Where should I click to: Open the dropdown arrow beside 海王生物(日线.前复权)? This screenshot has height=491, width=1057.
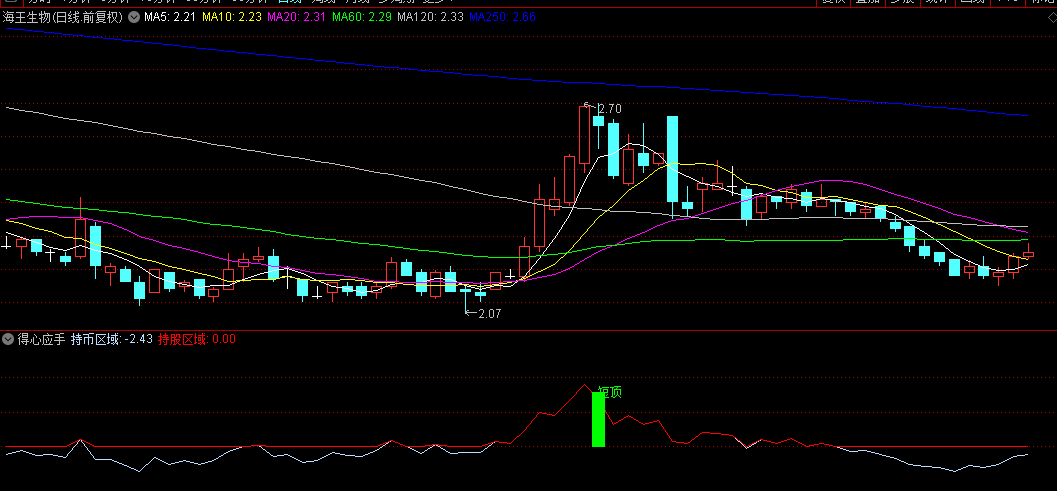[x=134, y=18]
